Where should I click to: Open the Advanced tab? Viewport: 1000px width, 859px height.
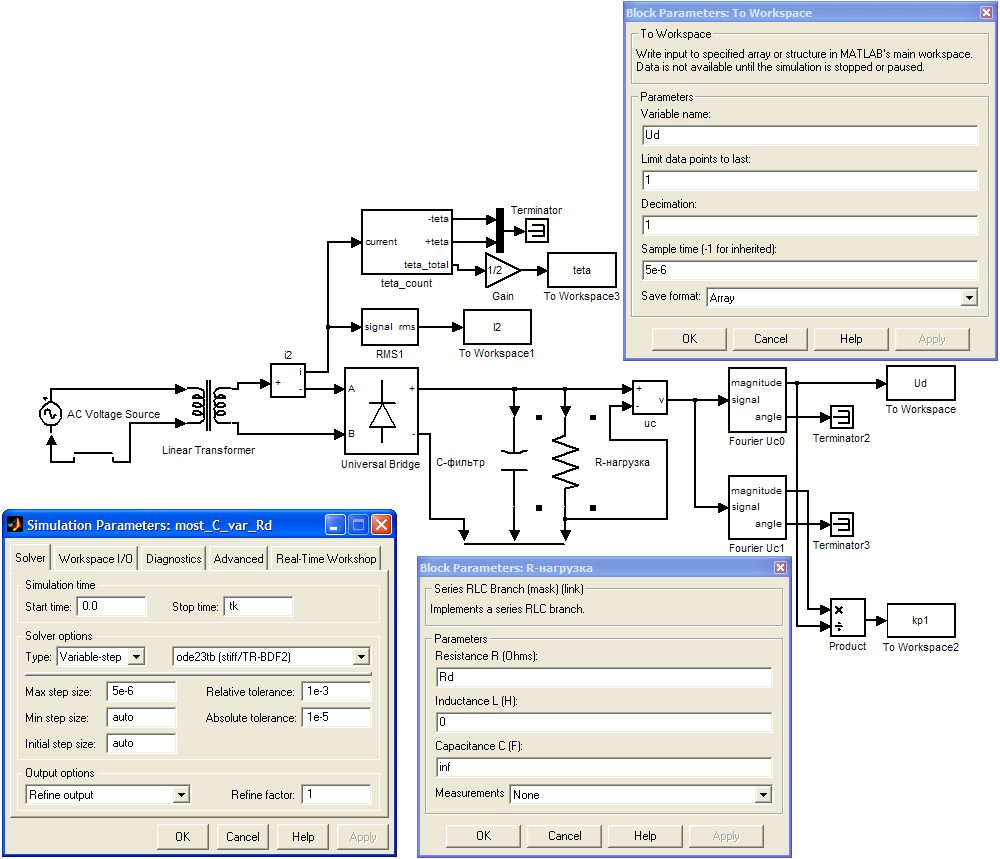(x=239, y=559)
